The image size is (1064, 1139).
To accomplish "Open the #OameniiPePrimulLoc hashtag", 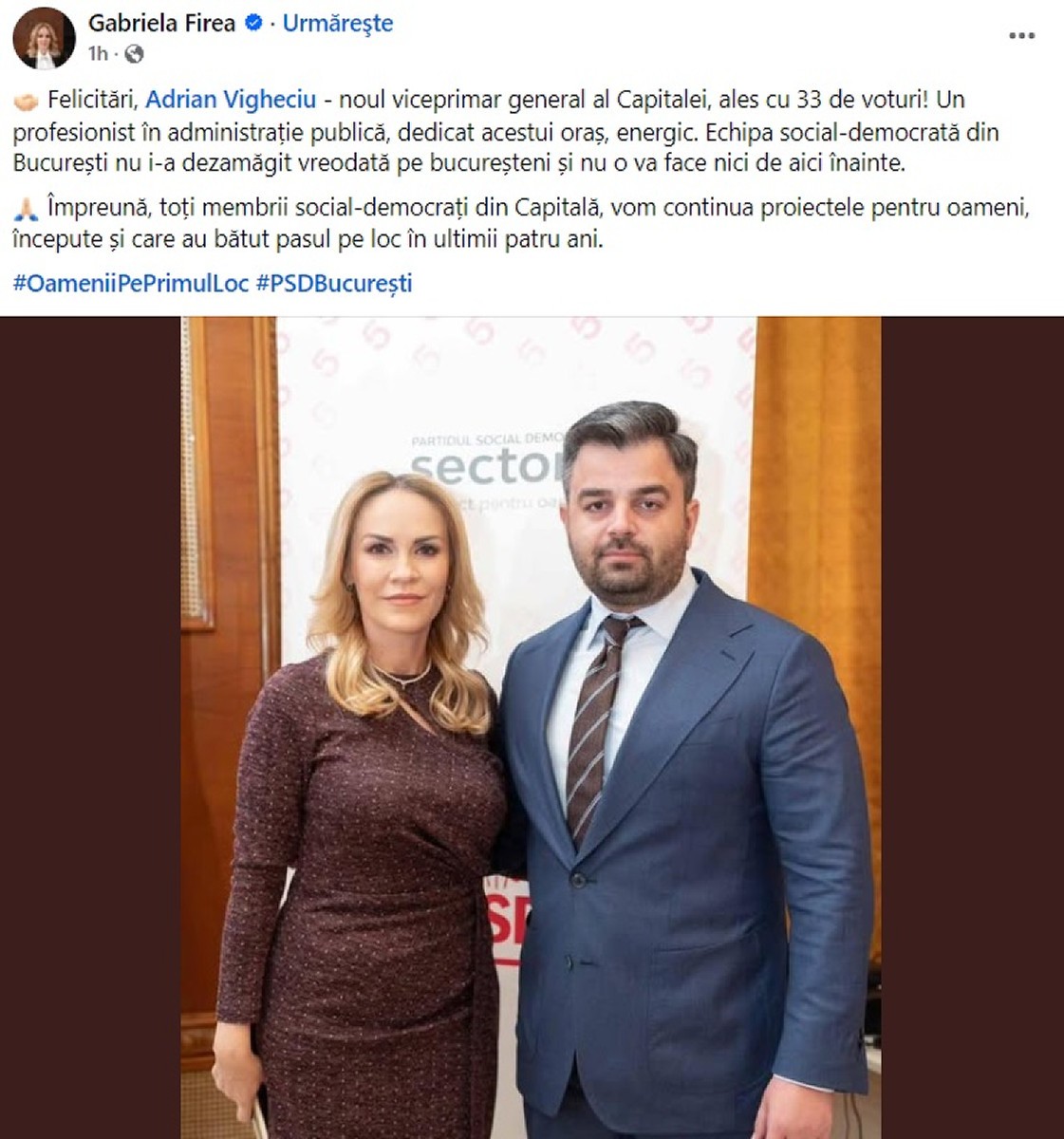I will 131,283.
